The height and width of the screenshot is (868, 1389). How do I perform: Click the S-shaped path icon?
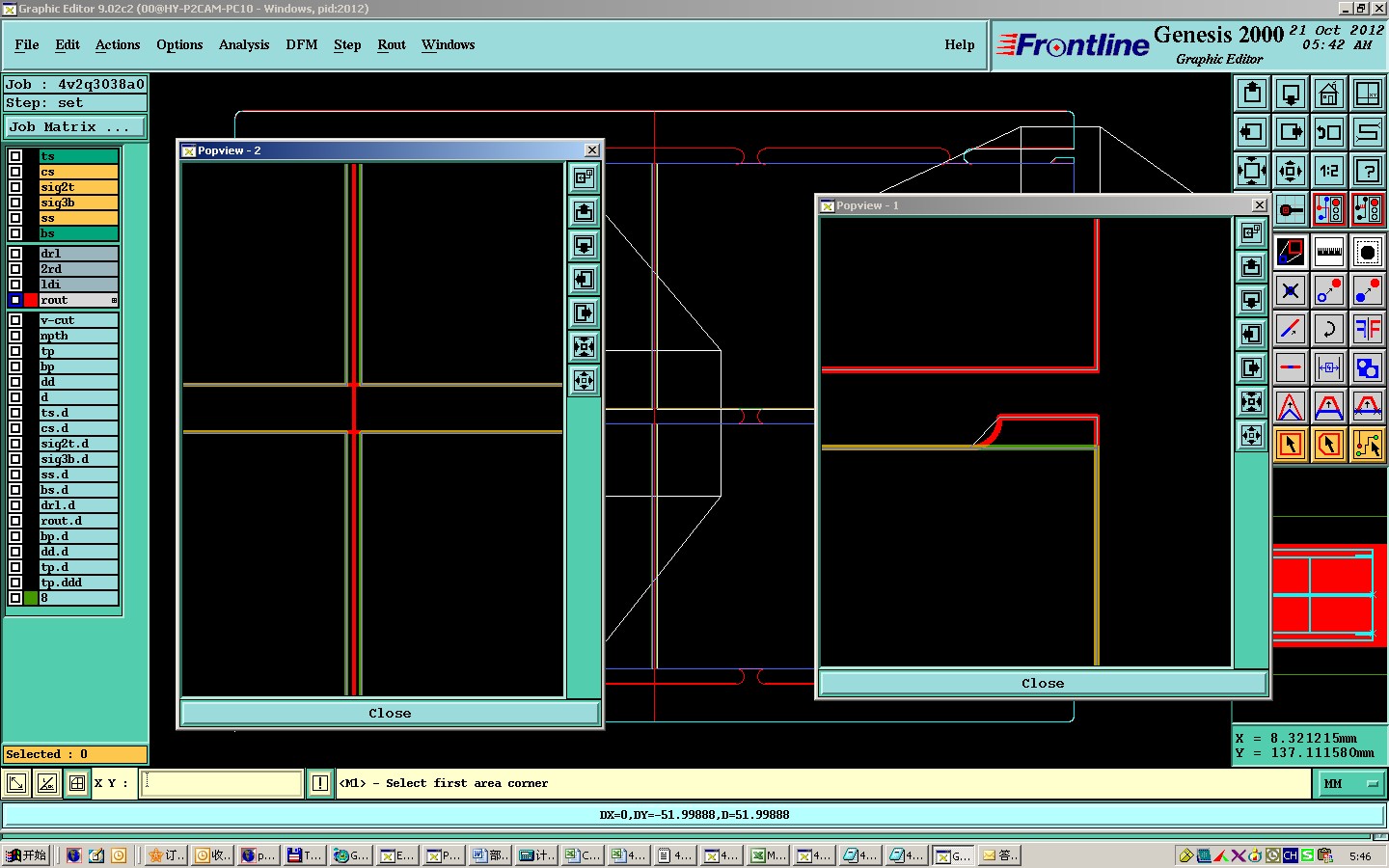(1368, 132)
